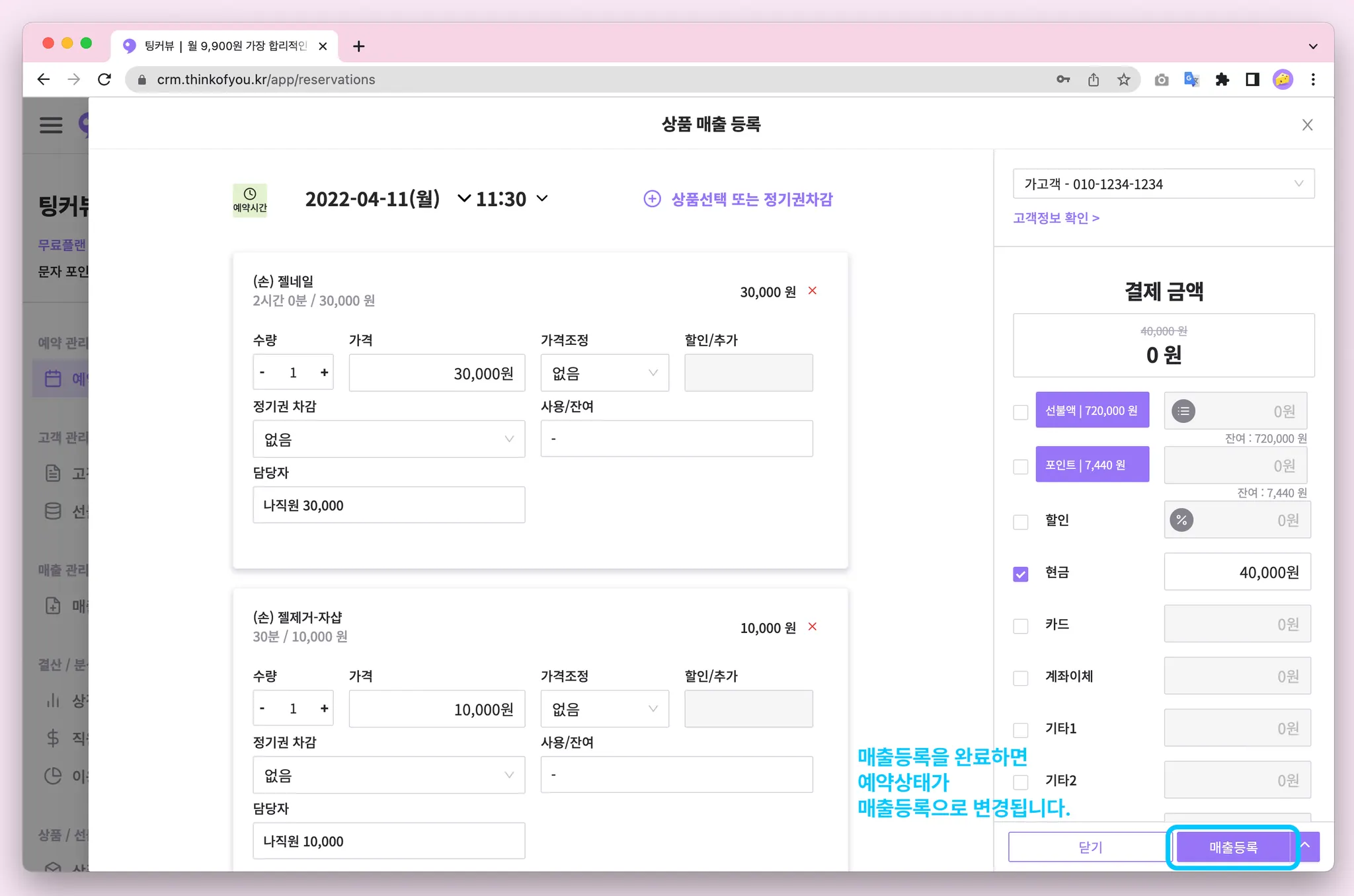Click the plus circle icon for 상품선택
The image size is (1354, 896).
(x=652, y=199)
